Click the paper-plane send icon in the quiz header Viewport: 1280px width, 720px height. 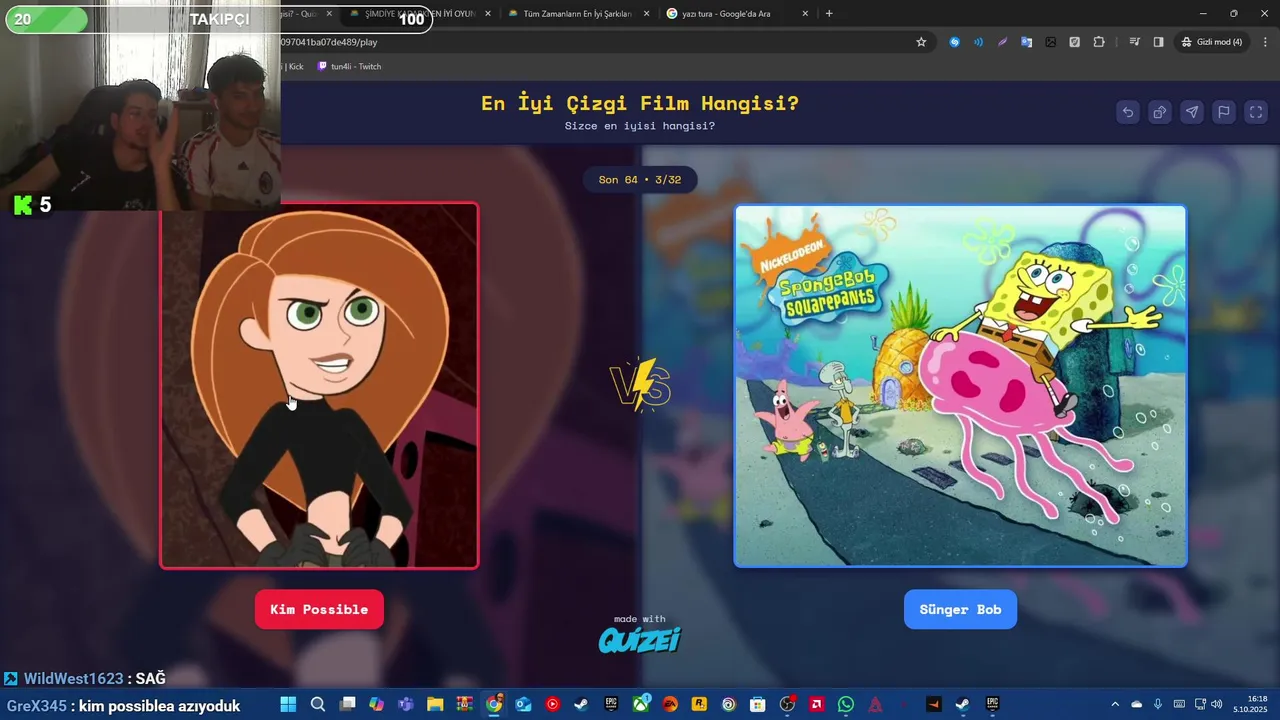click(1192, 112)
